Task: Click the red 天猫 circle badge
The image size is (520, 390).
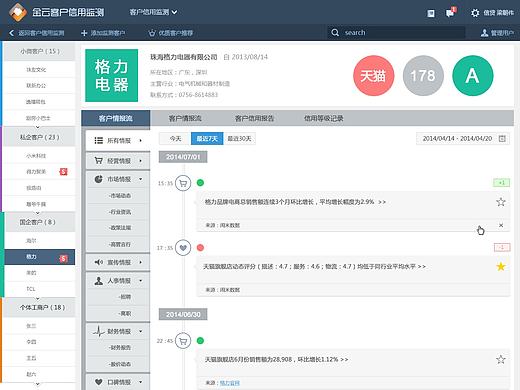Action: [374, 76]
